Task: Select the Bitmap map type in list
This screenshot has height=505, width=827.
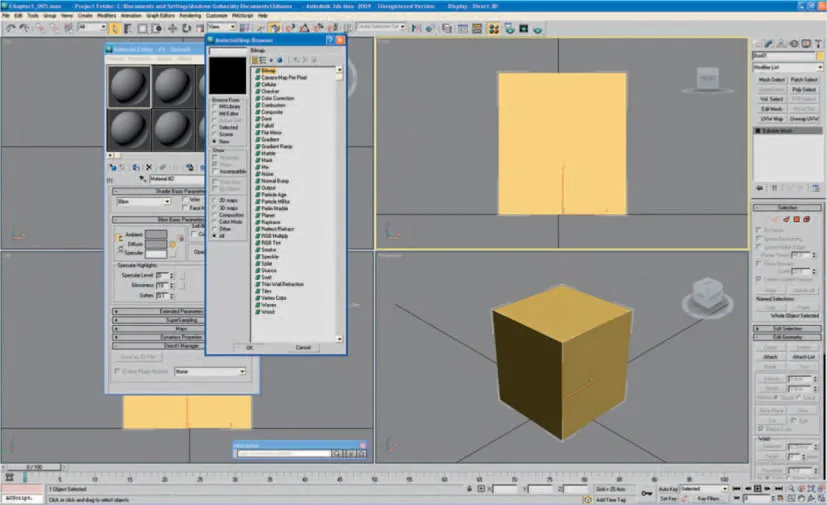Action: [x=270, y=71]
